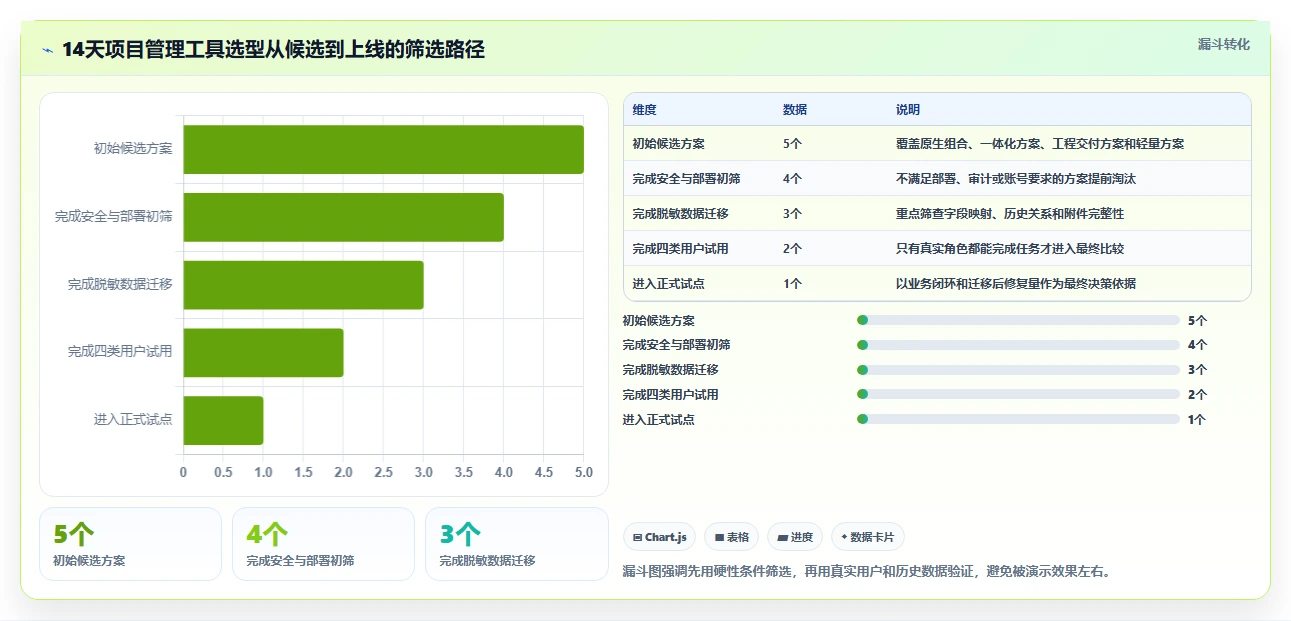Screen dimensions: 1291x621
Task: Click y-axis label 完成四类用户试用
Action: point(120,352)
